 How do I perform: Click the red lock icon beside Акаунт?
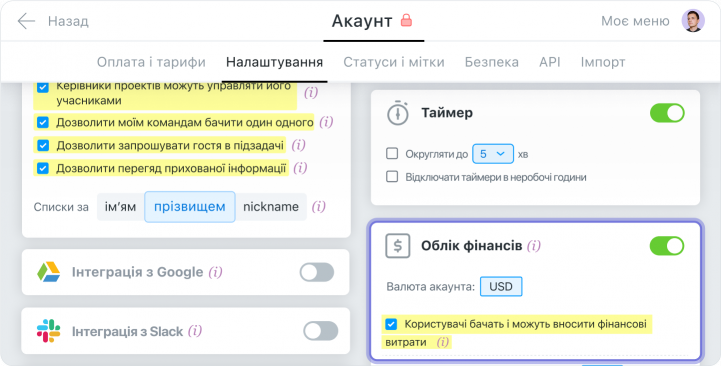click(x=406, y=20)
